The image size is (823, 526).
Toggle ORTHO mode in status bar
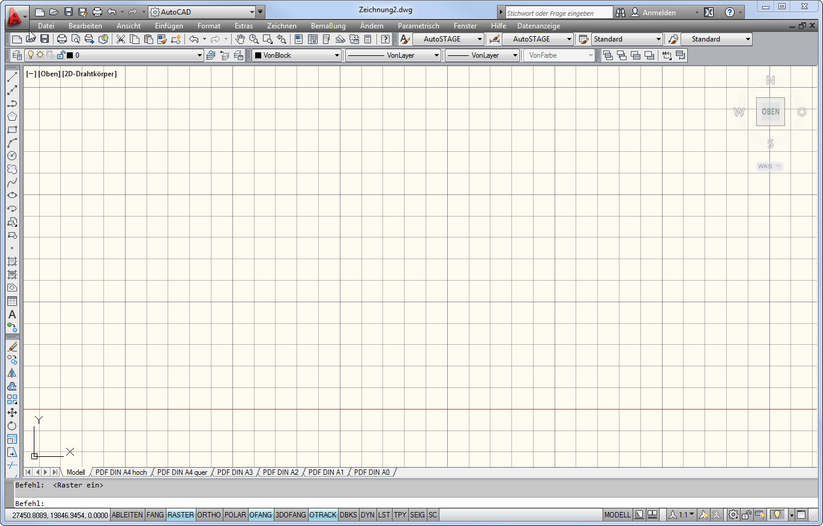[x=209, y=514]
